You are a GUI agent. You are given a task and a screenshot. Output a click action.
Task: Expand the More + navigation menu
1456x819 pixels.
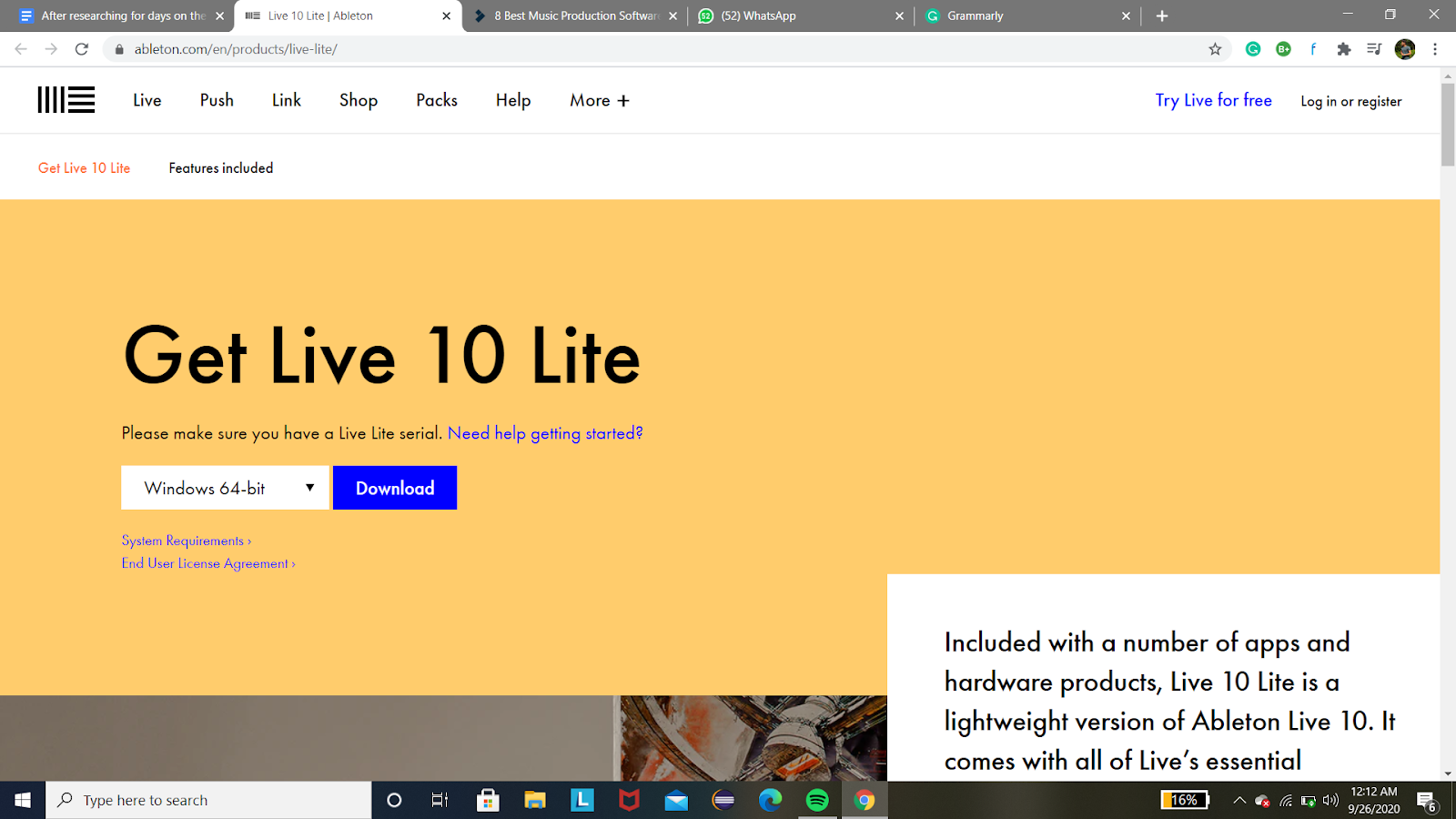[600, 100]
